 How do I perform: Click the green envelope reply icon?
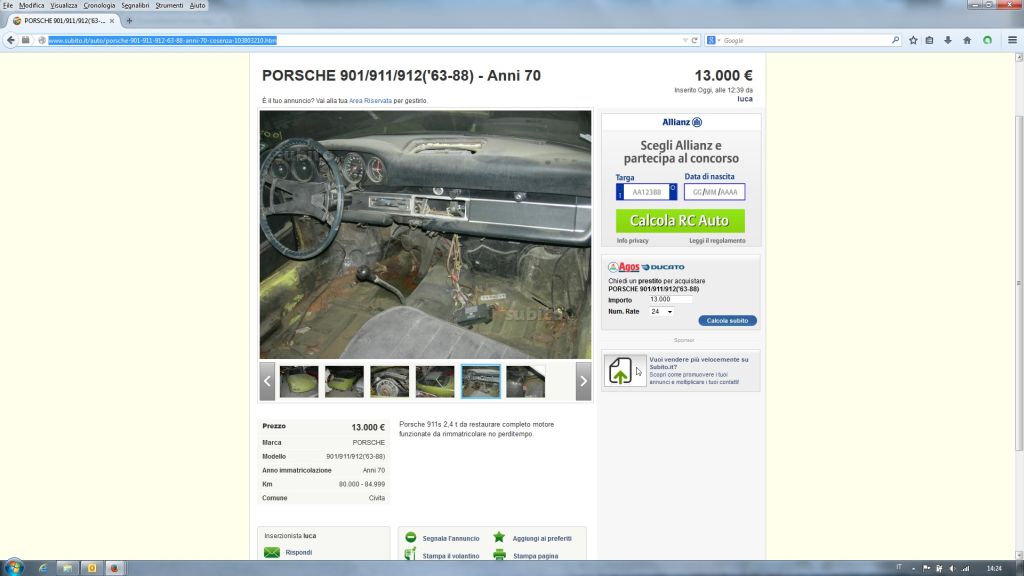pyautogui.click(x=272, y=552)
